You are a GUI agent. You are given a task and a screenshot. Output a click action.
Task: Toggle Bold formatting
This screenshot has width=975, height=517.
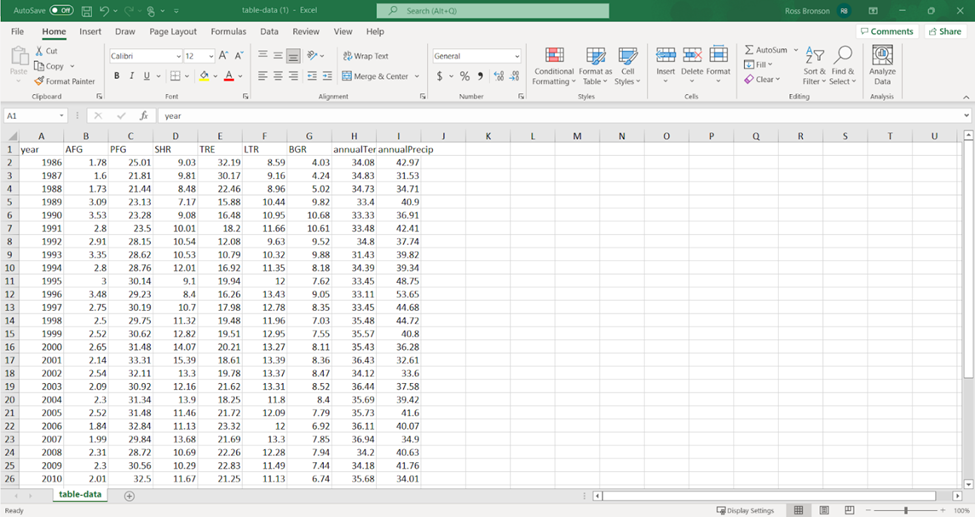(117, 76)
